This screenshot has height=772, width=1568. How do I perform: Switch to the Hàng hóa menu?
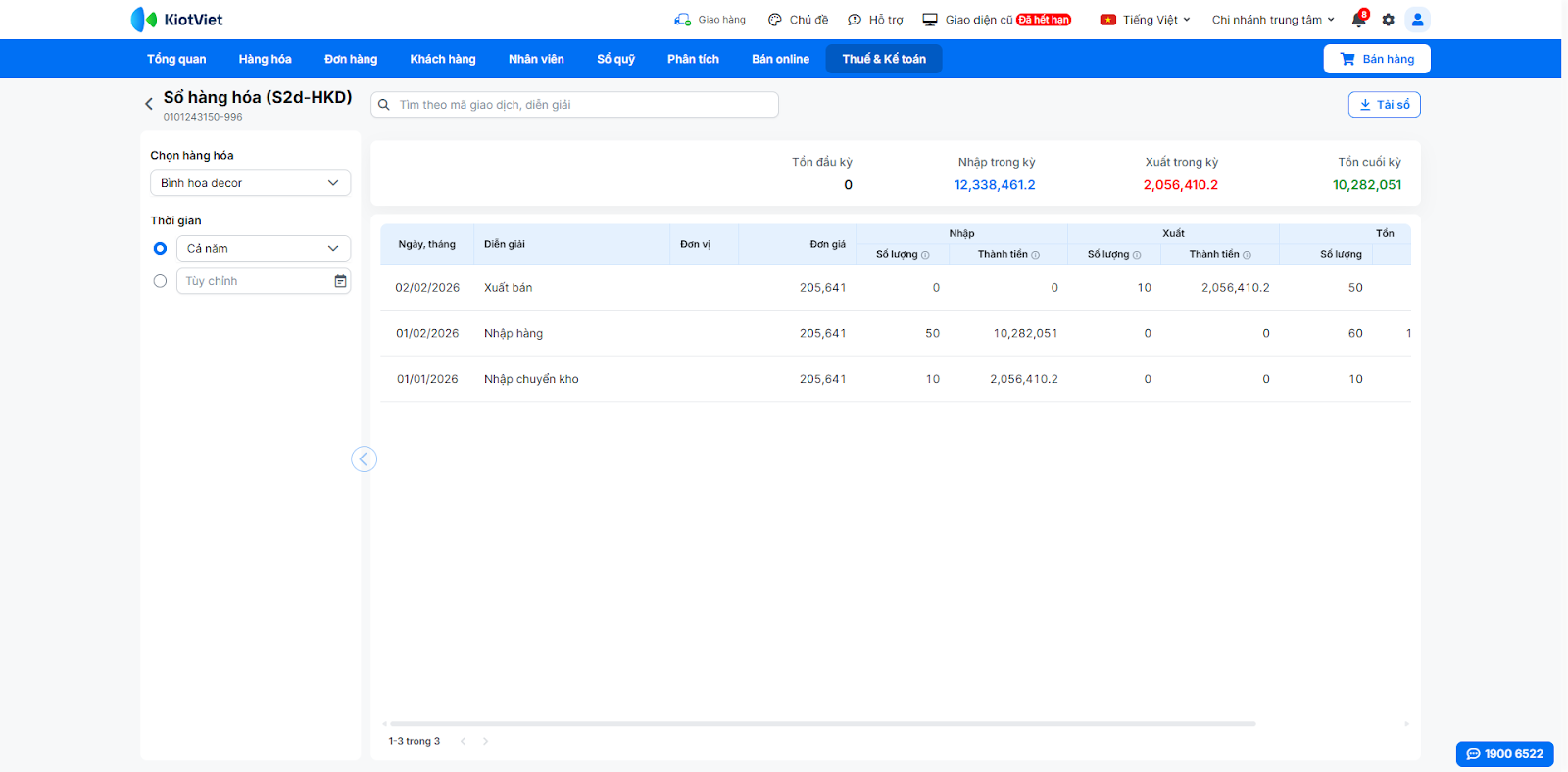tap(265, 59)
